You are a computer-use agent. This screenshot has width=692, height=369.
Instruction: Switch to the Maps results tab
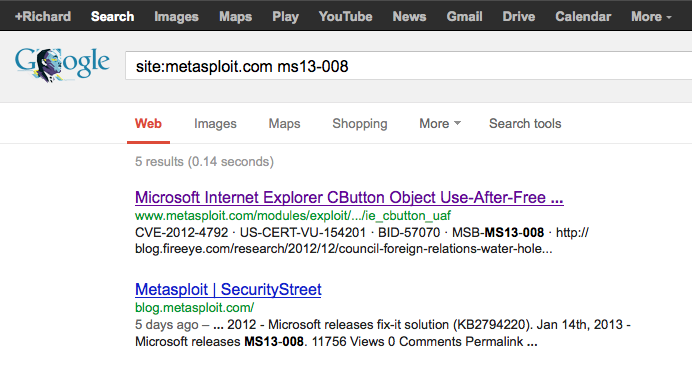pos(285,124)
